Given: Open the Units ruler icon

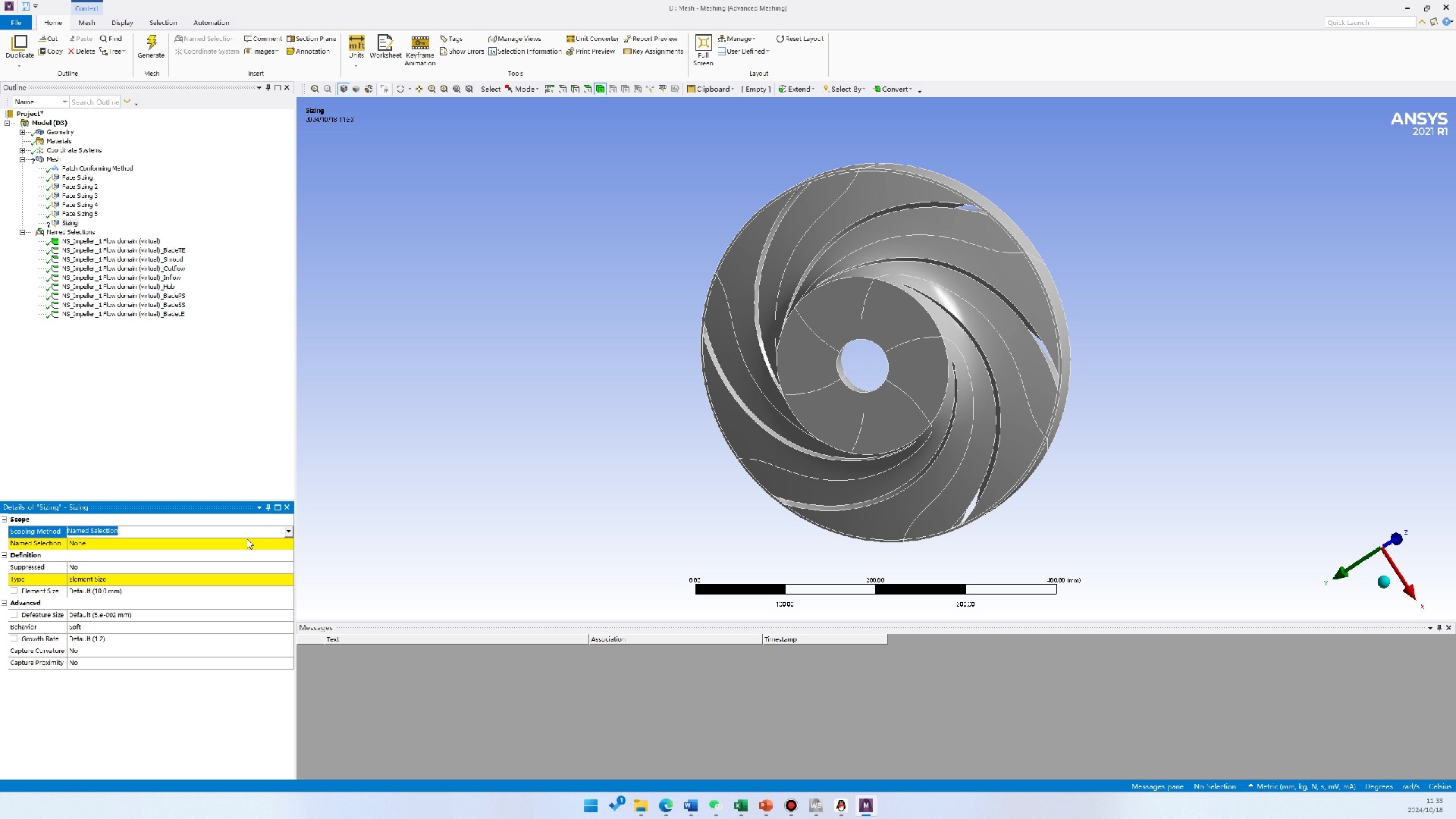Looking at the screenshot, I should coord(356,43).
